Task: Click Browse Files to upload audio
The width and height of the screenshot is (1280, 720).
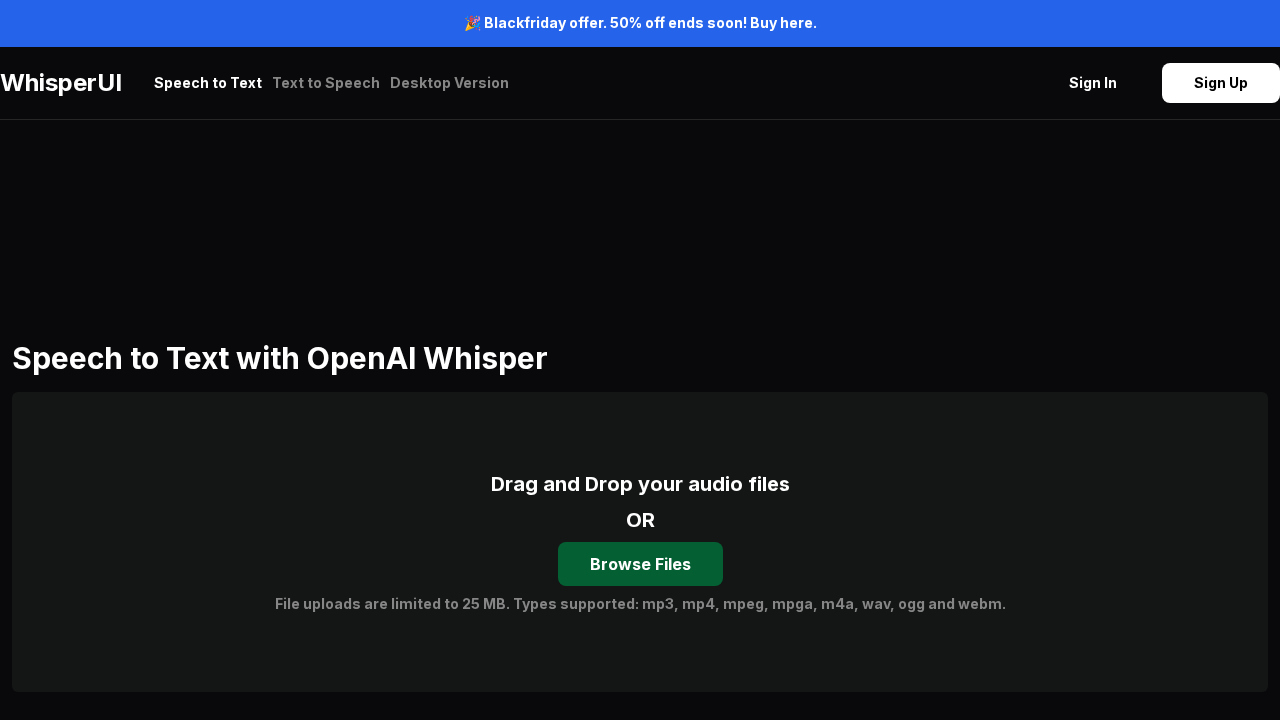Action: tap(640, 564)
